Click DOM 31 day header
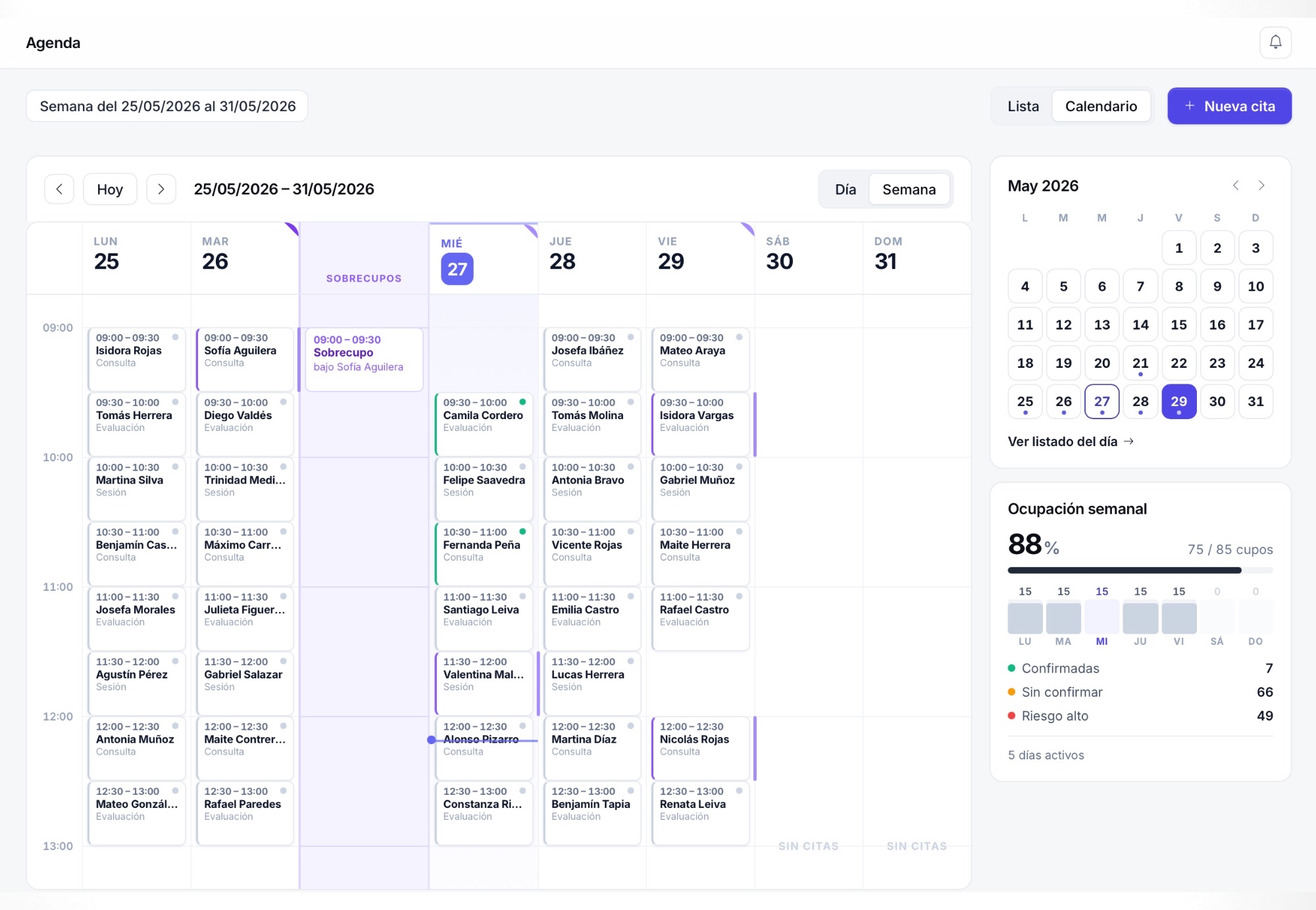Image resolution: width=1316 pixels, height=910 pixels. click(x=917, y=258)
